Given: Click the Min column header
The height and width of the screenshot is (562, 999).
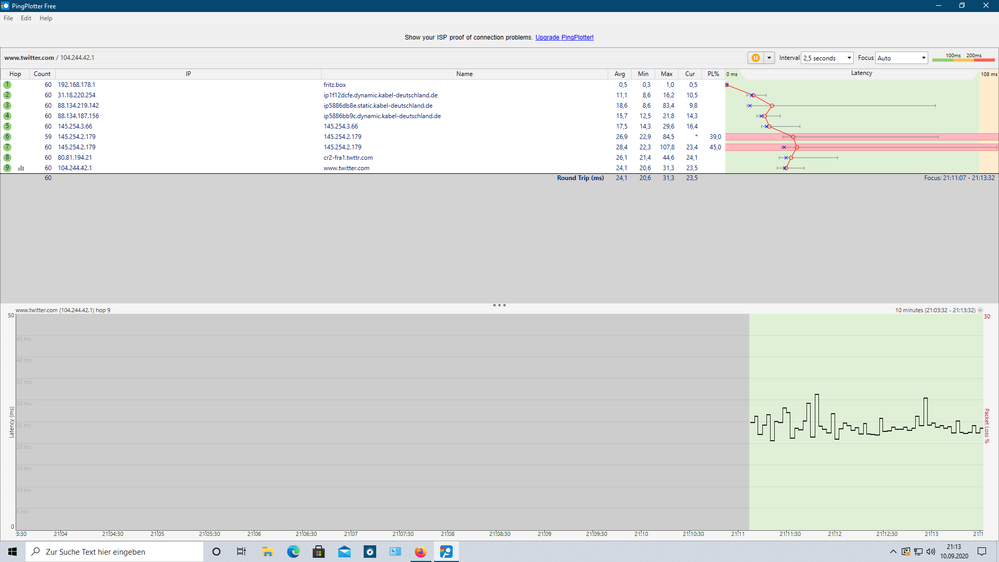Looking at the screenshot, I should pos(643,74).
